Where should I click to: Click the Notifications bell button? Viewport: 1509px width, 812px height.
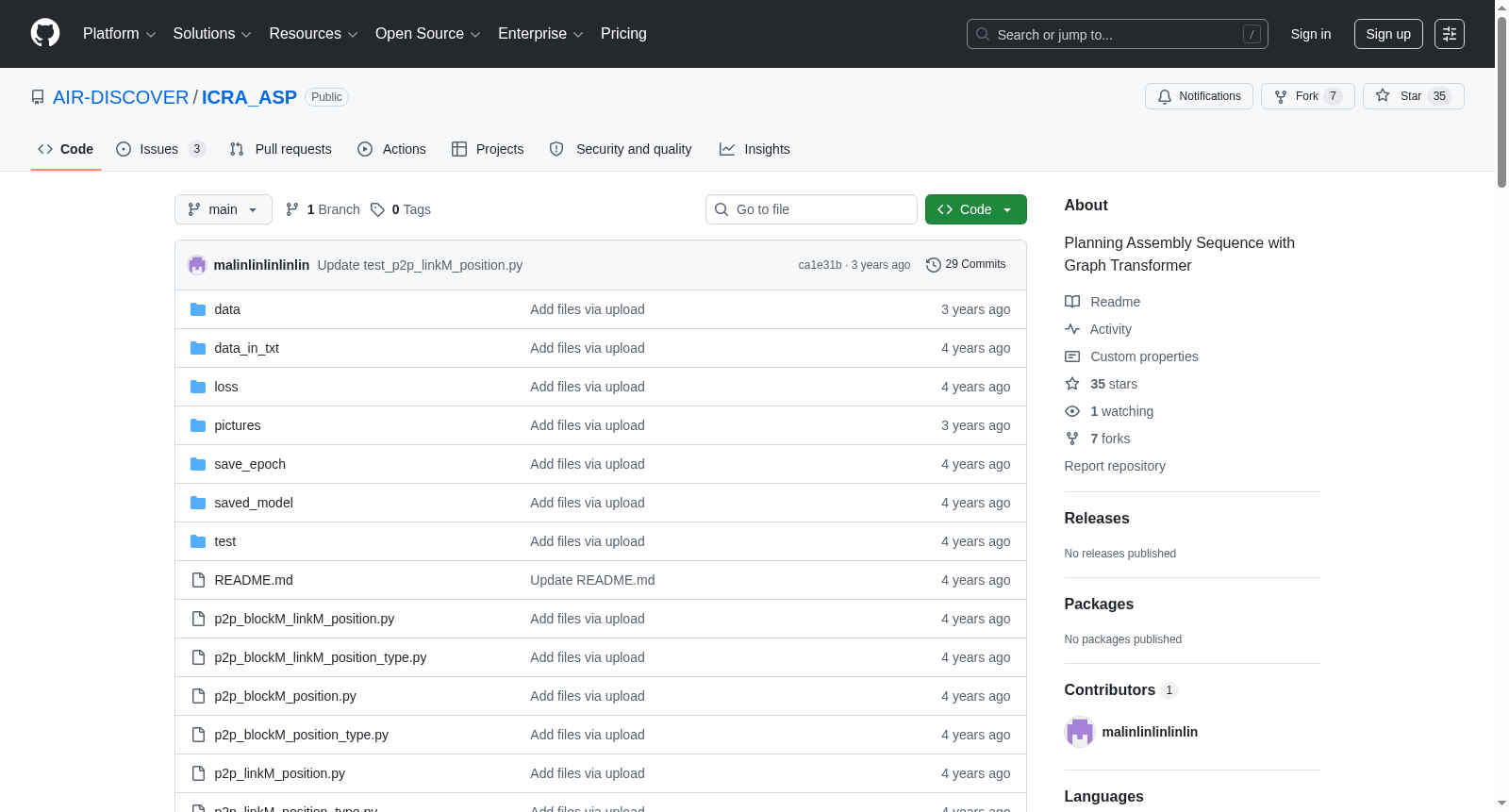tap(1199, 96)
